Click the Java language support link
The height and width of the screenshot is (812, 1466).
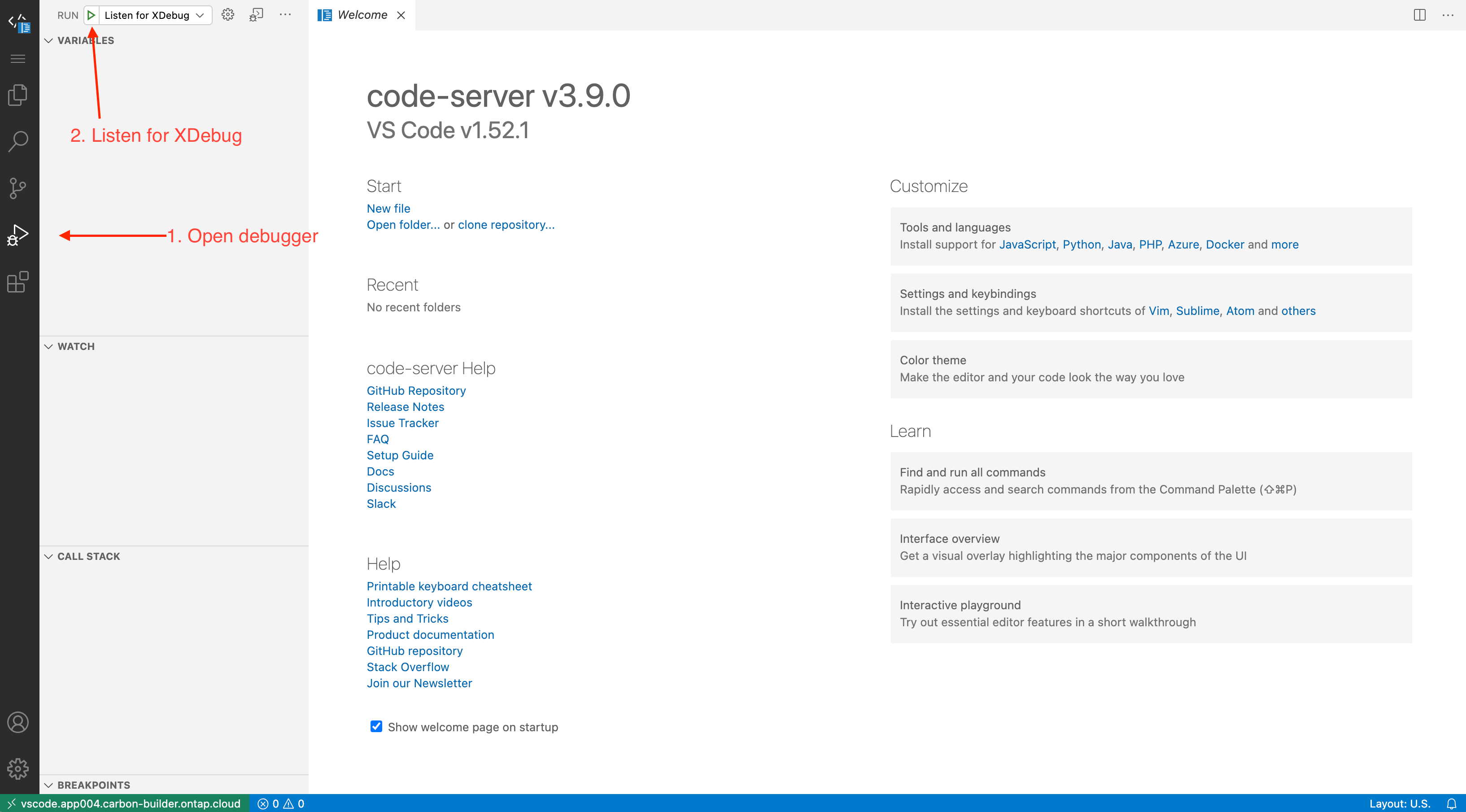[1119, 244]
